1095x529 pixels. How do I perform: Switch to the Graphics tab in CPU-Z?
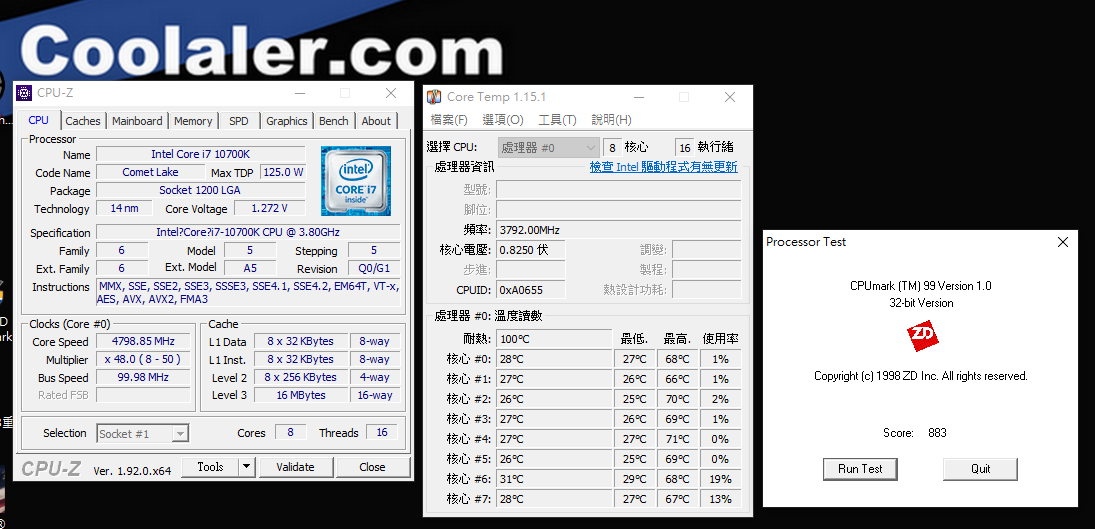[x=286, y=121]
